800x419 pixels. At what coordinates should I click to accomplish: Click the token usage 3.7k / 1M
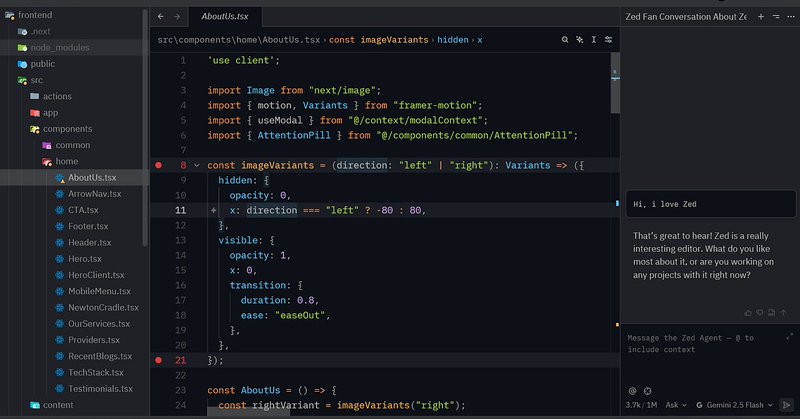tap(641, 405)
